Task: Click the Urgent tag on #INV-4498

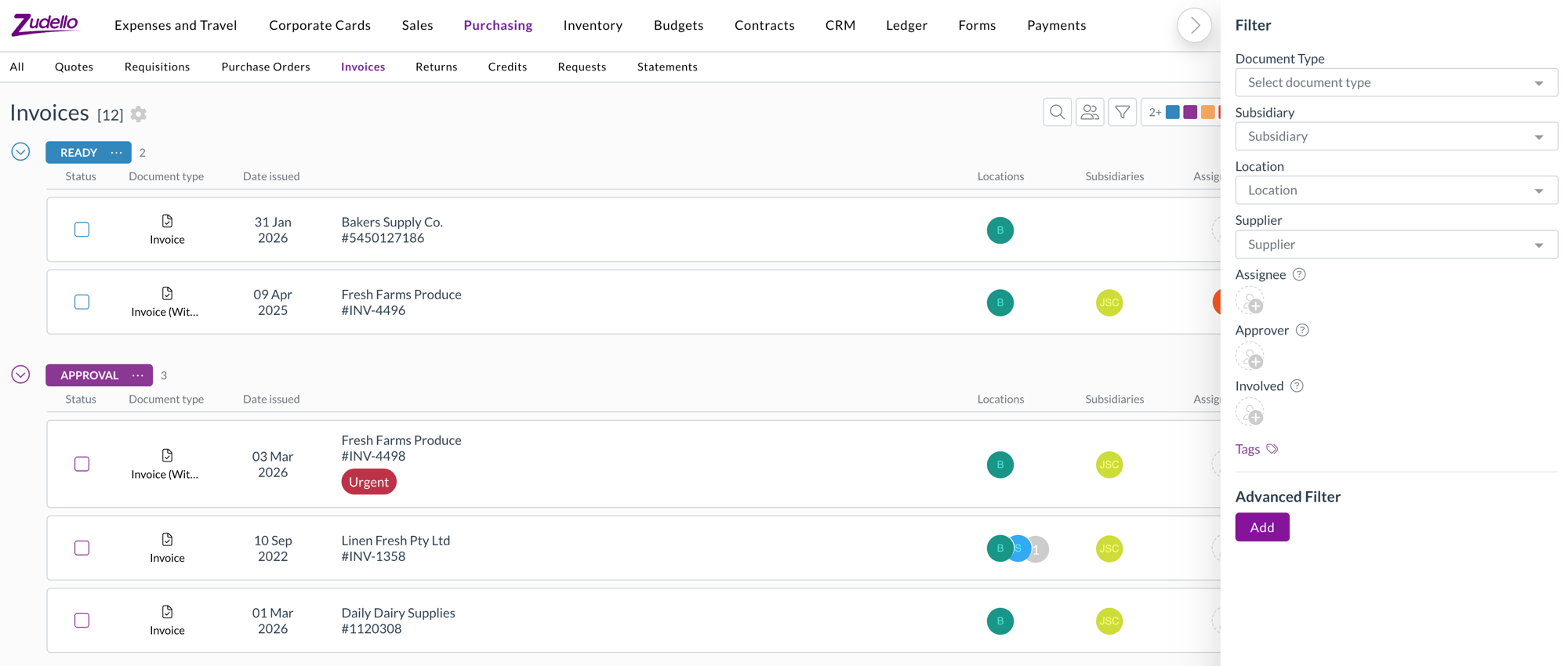Action: (x=368, y=482)
